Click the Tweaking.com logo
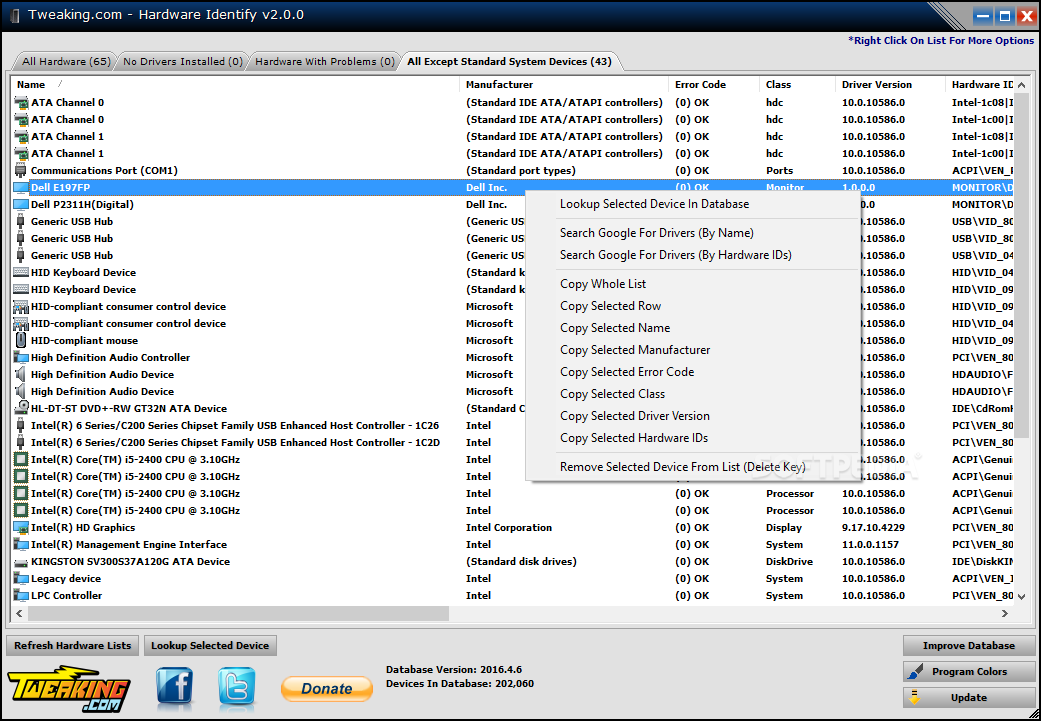The height and width of the screenshot is (721, 1041). click(x=69, y=688)
